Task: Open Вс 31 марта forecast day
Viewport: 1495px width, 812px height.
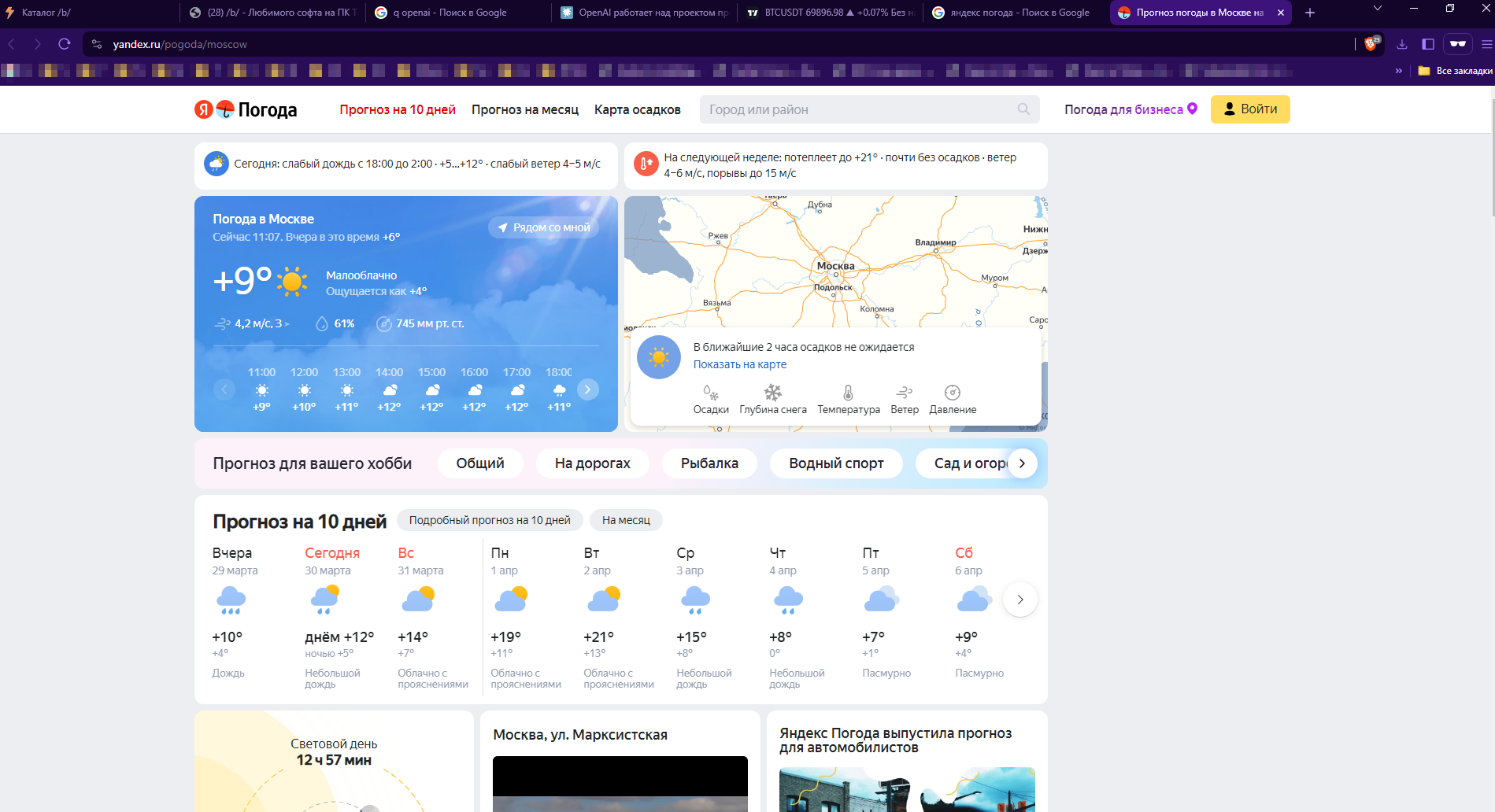Action: pyautogui.click(x=433, y=618)
